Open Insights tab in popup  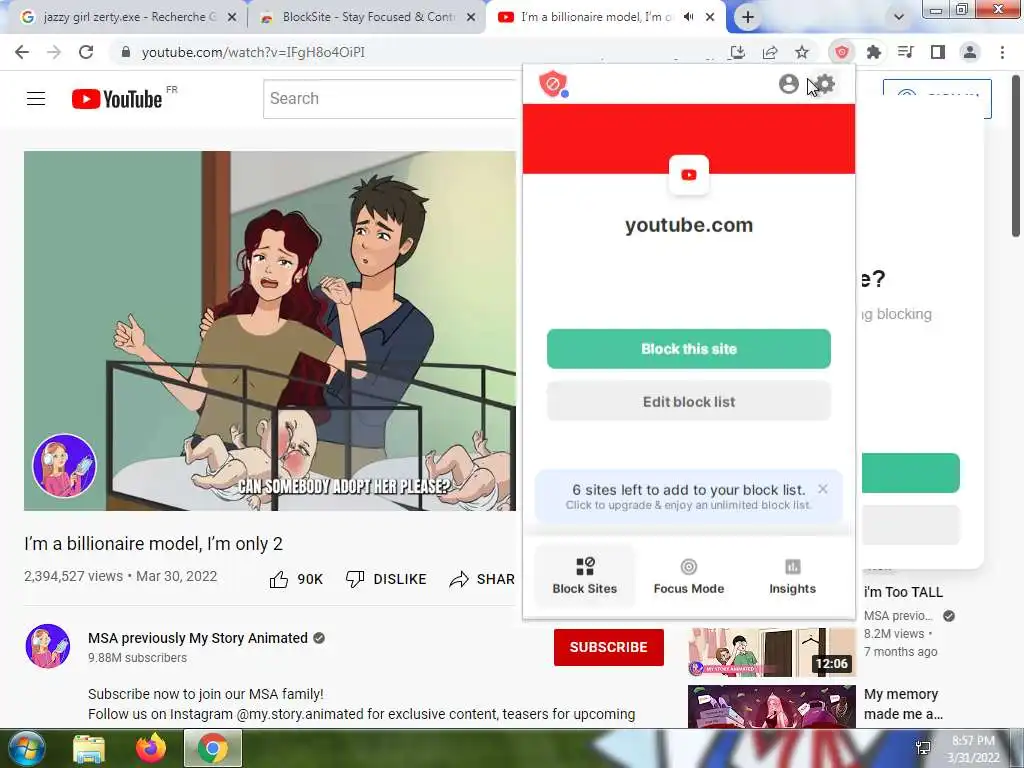(792, 575)
